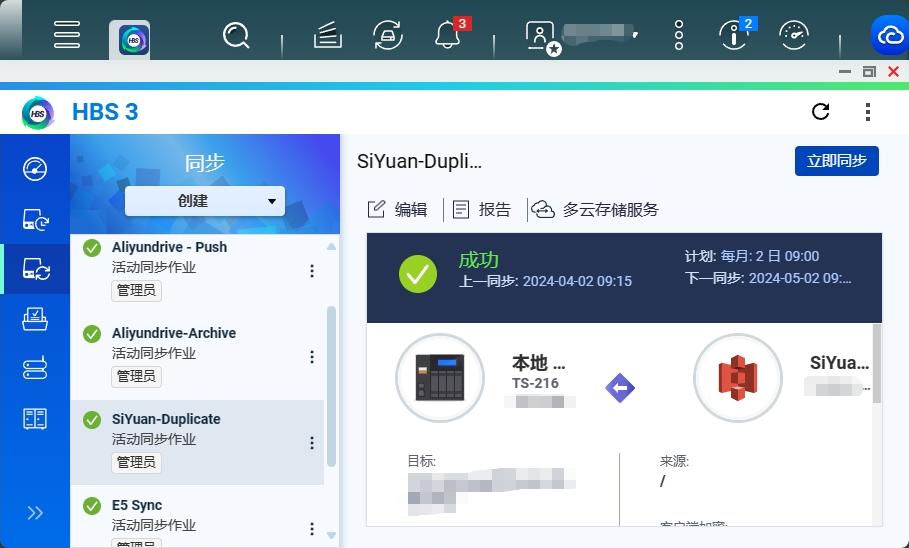909x548 pixels.
Task: Select the SiYuan-Duplicate job
Action: coord(197,442)
